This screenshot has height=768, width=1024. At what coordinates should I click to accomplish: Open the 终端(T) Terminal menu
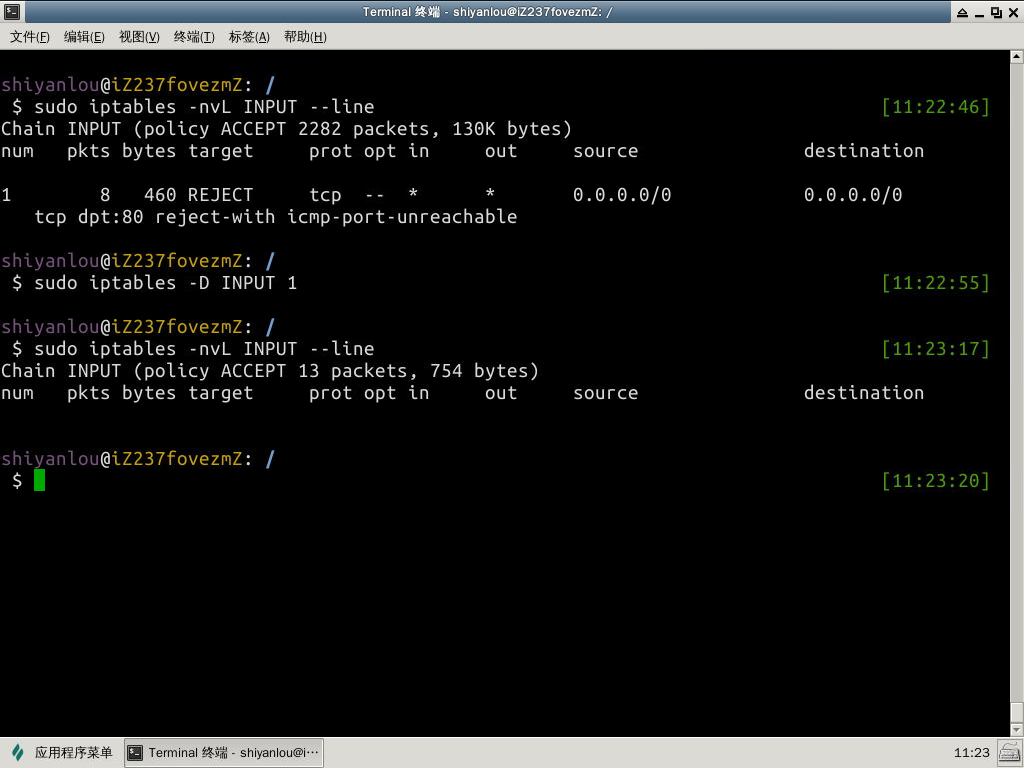[x=194, y=37]
